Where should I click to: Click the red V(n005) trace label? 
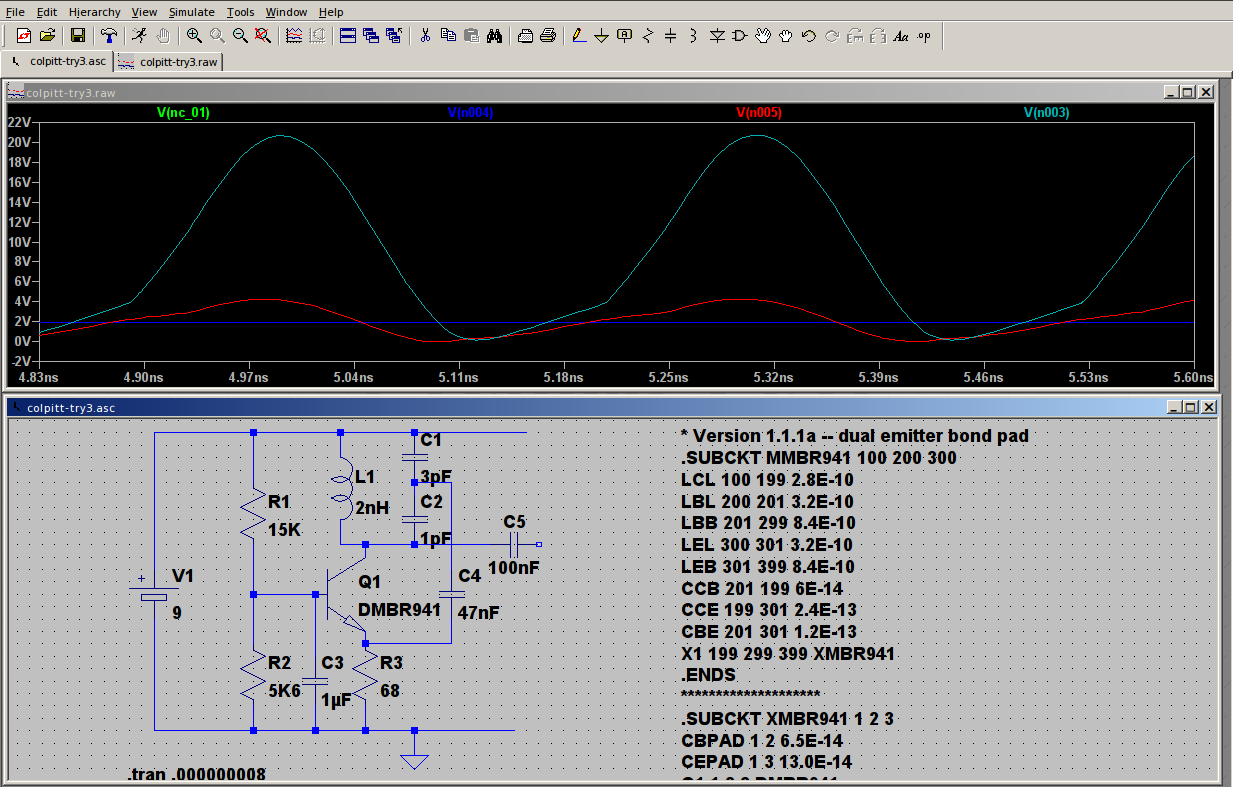click(x=759, y=113)
